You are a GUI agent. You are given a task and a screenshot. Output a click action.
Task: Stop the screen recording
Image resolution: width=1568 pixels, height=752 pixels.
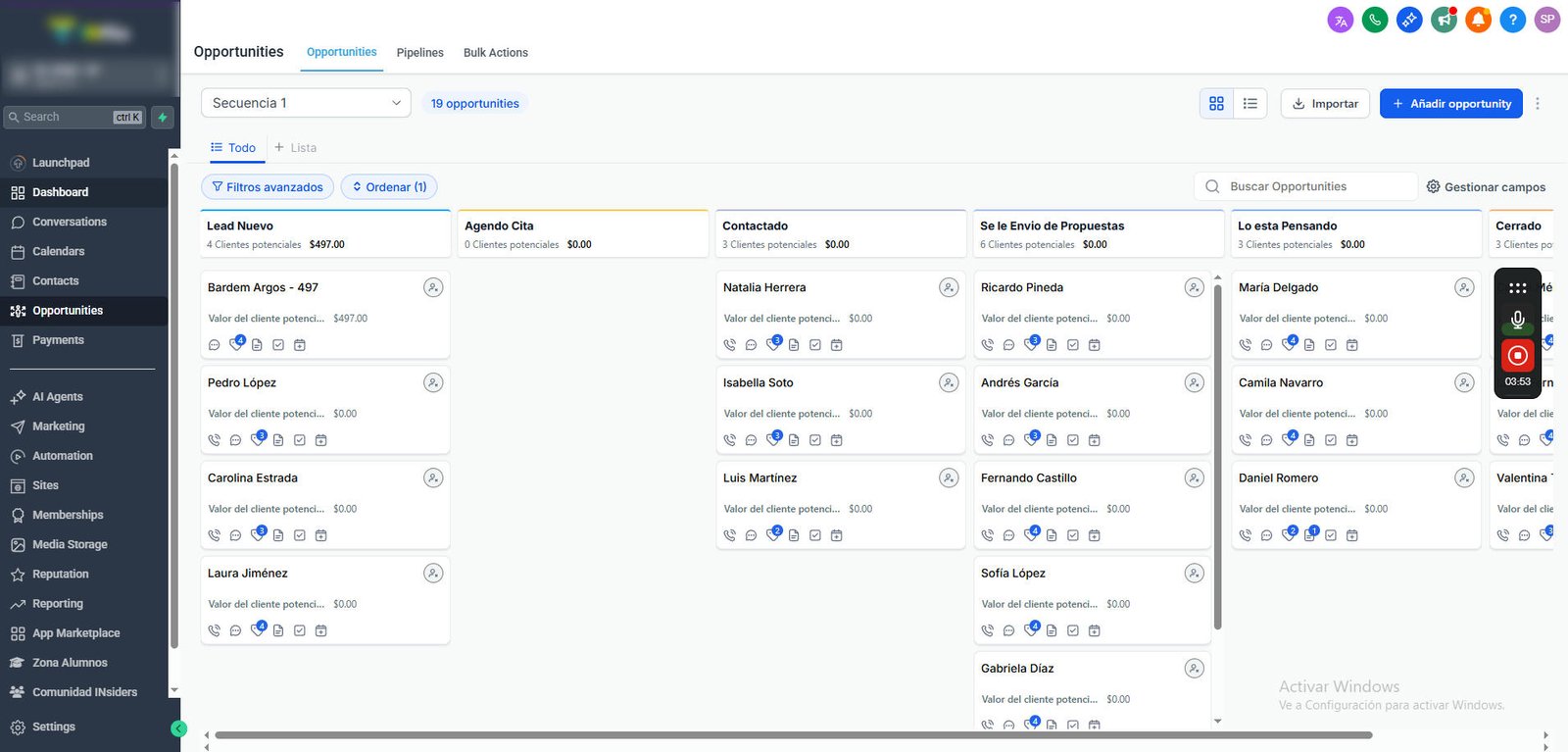pos(1517,355)
